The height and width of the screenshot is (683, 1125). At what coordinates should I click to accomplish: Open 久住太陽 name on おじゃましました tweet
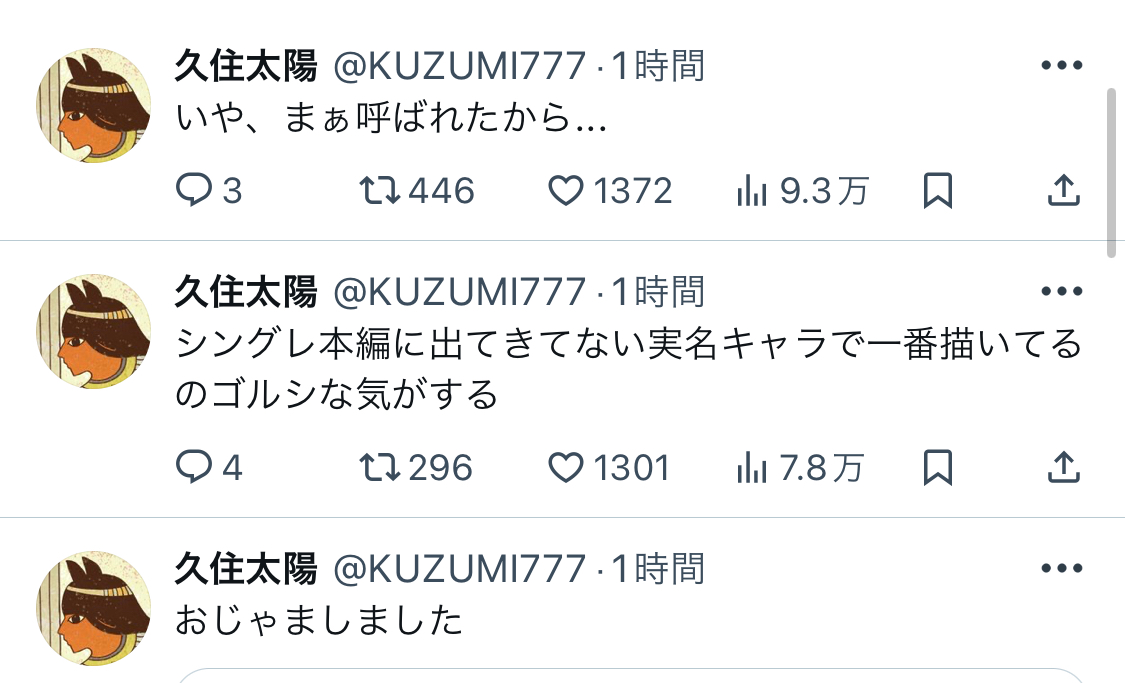pos(246,568)
